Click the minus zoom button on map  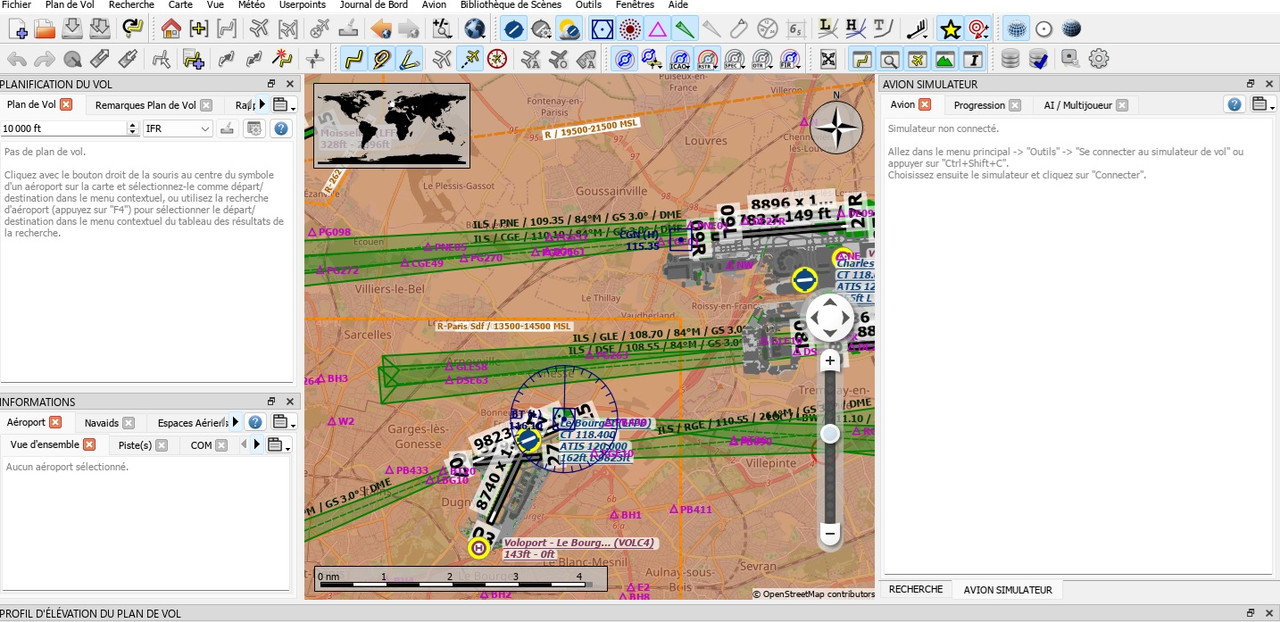click(829, 534)
